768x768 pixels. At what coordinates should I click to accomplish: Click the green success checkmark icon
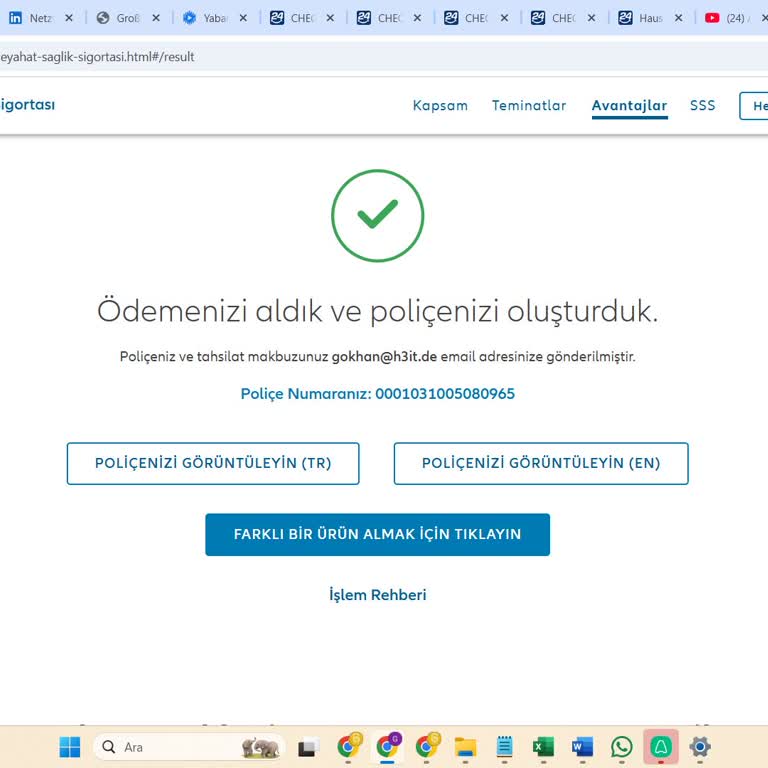[x=378, y=216]
